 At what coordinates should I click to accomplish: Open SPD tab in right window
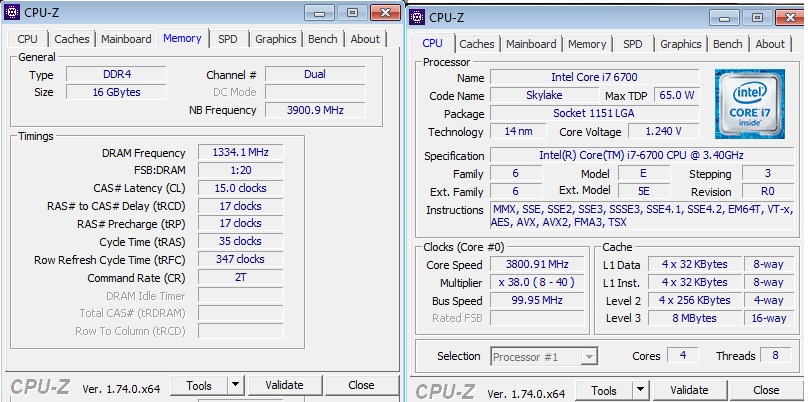[x=632, y=44]
